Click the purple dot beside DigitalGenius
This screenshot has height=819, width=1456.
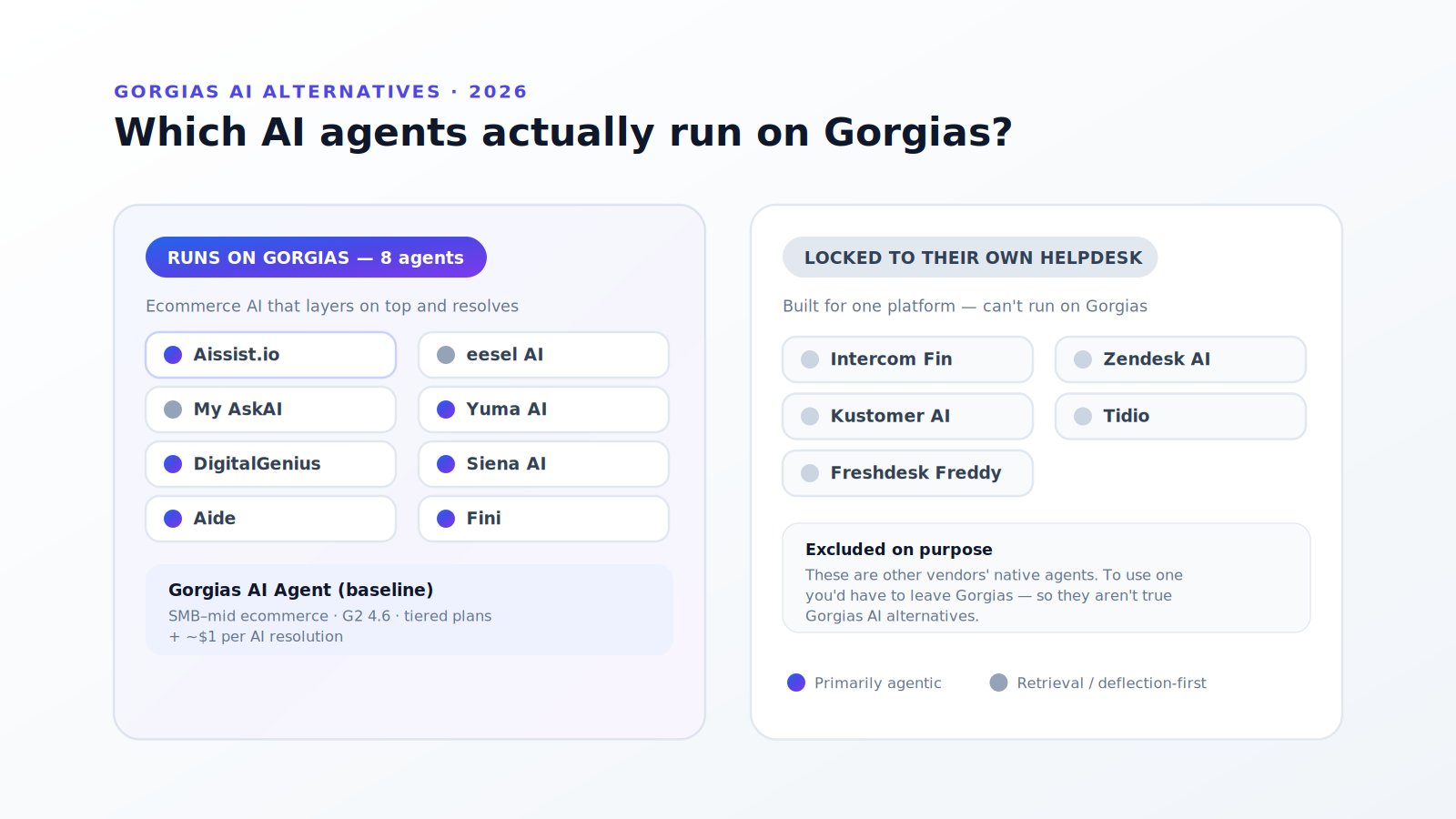click(x=173, y=464)
